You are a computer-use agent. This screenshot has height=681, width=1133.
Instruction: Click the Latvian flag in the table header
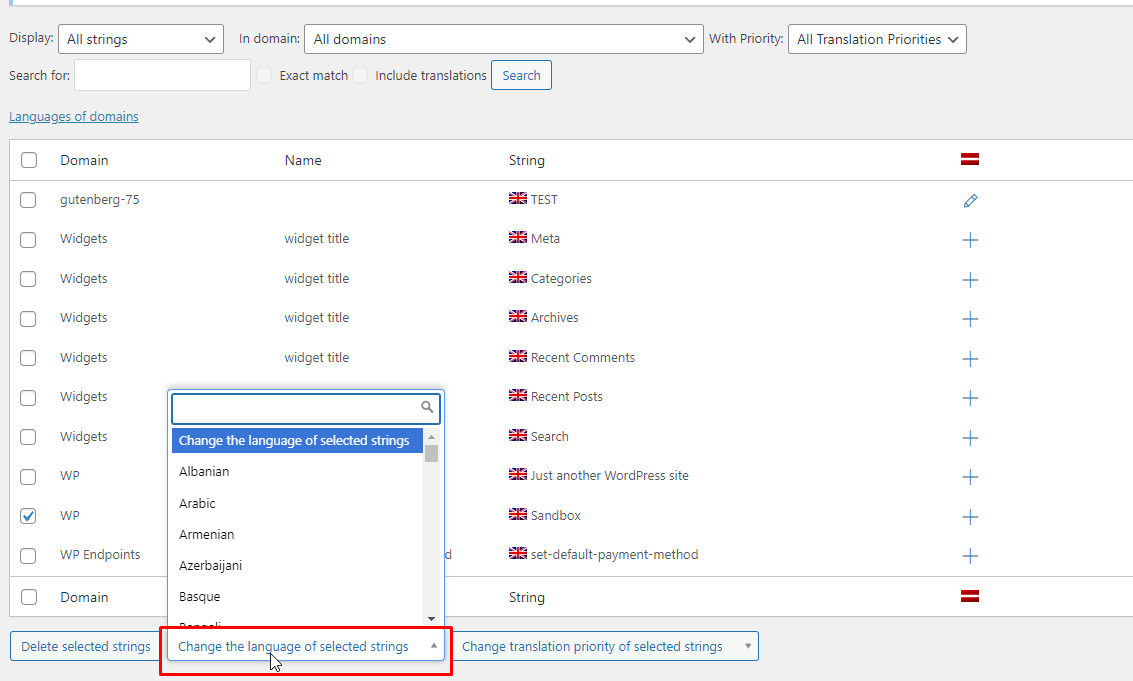[969, 160]
